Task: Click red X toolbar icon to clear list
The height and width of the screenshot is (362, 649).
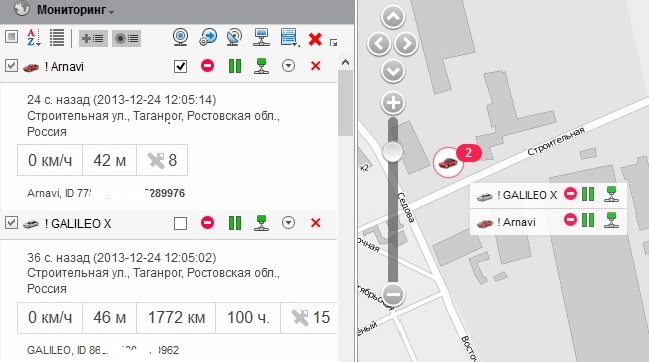Action: [315, 38]
